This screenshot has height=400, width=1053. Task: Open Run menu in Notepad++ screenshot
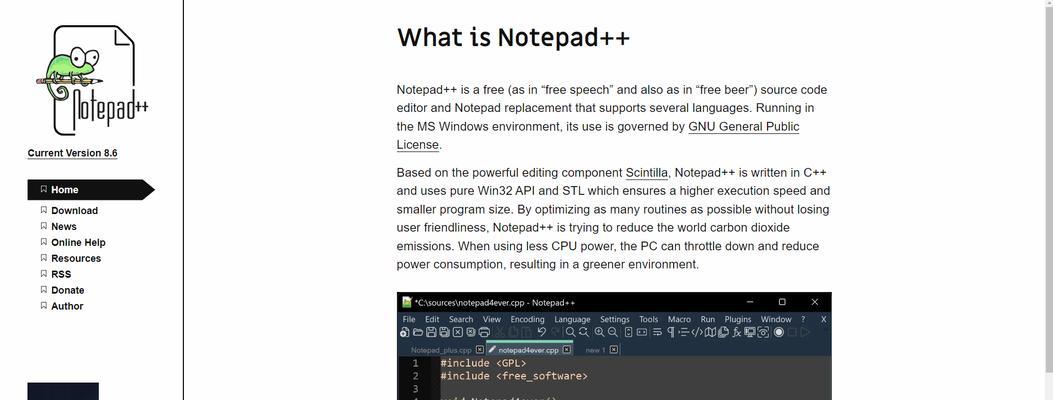(x=708, y=319)
